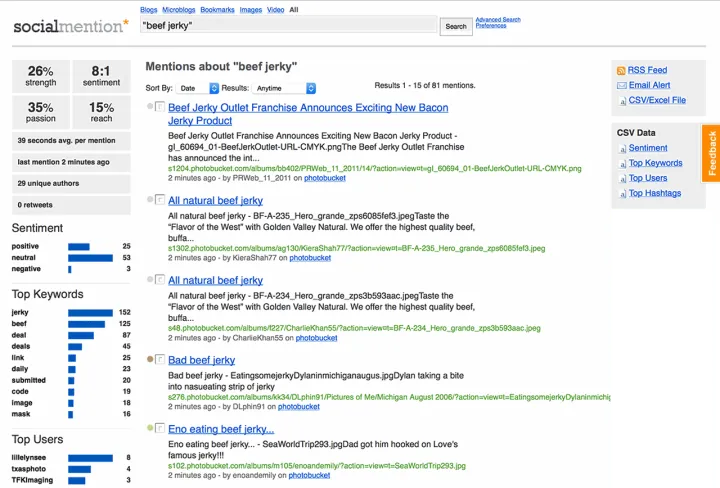The height and width of the screenshot is (488, 720).
Task: Open the Sort By Date dropdown
Action: [x=201, y=88]
